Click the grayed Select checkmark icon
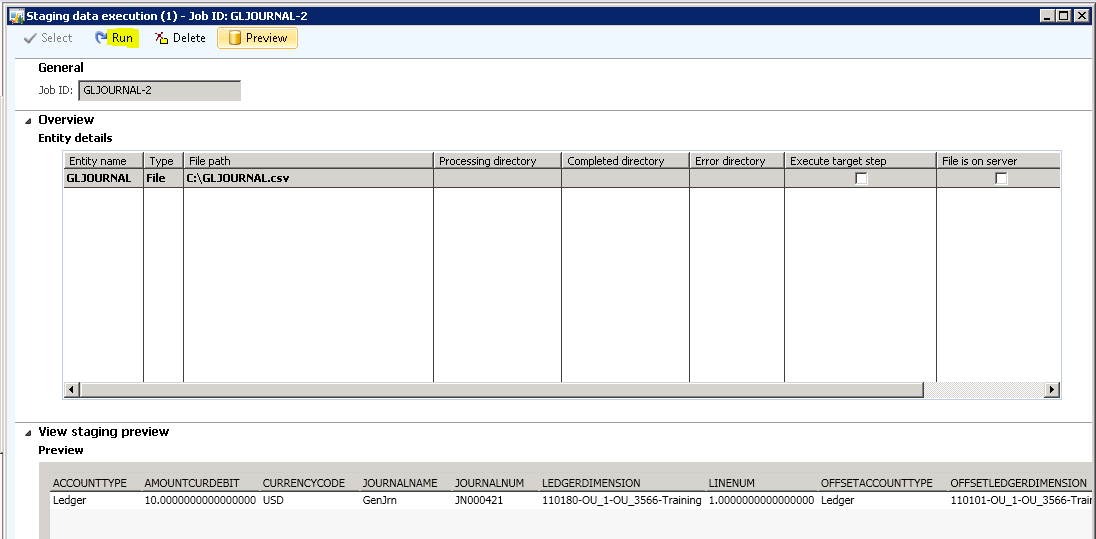The width and height of the screenshot is (1096, 539). click(x=30, y=38)
